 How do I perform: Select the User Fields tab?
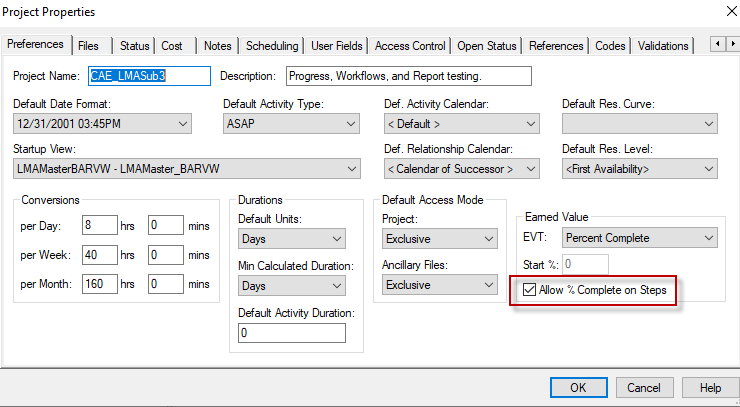tap(336, 46)
